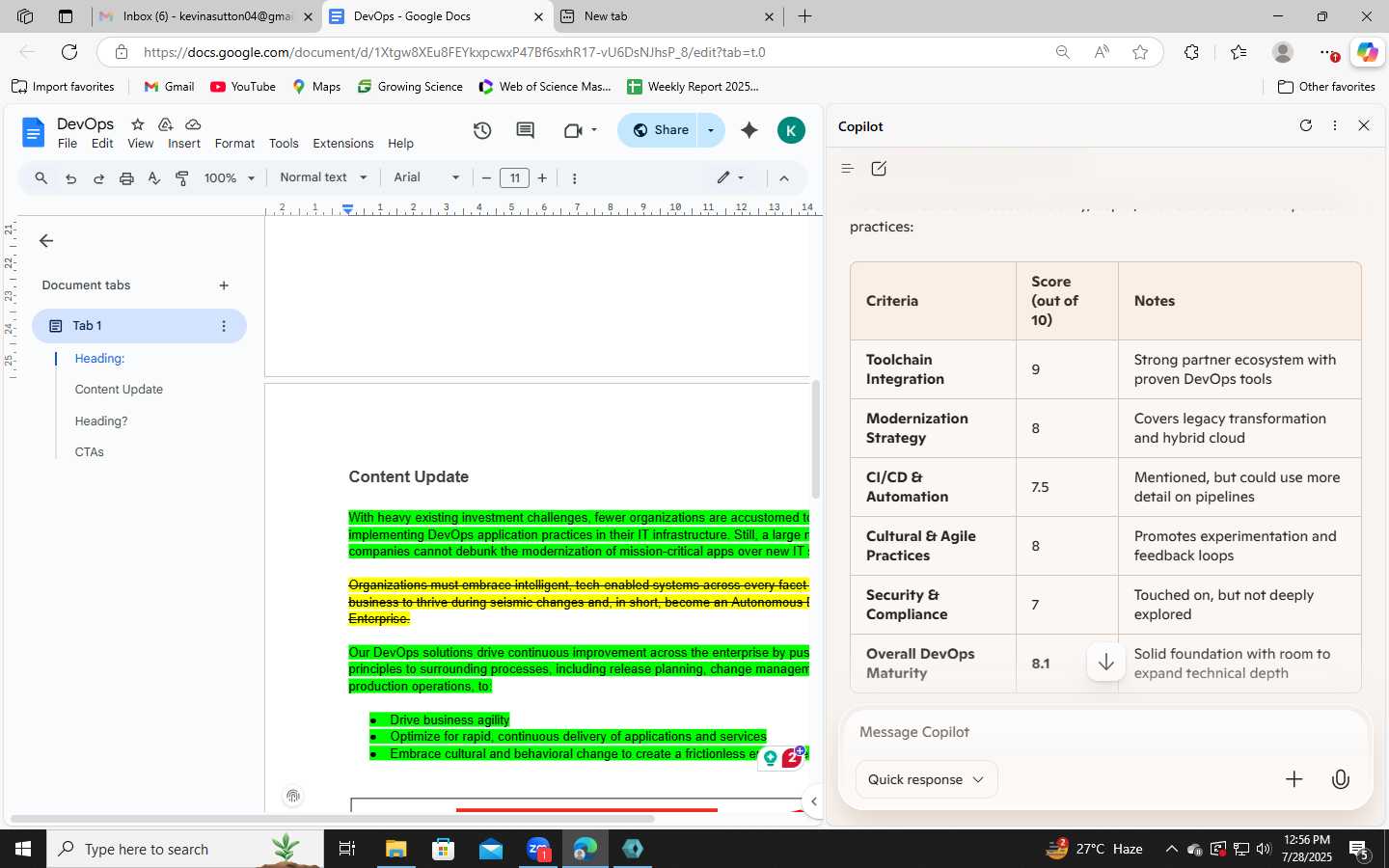Show hidden system tray icons

coord(1171,850)
